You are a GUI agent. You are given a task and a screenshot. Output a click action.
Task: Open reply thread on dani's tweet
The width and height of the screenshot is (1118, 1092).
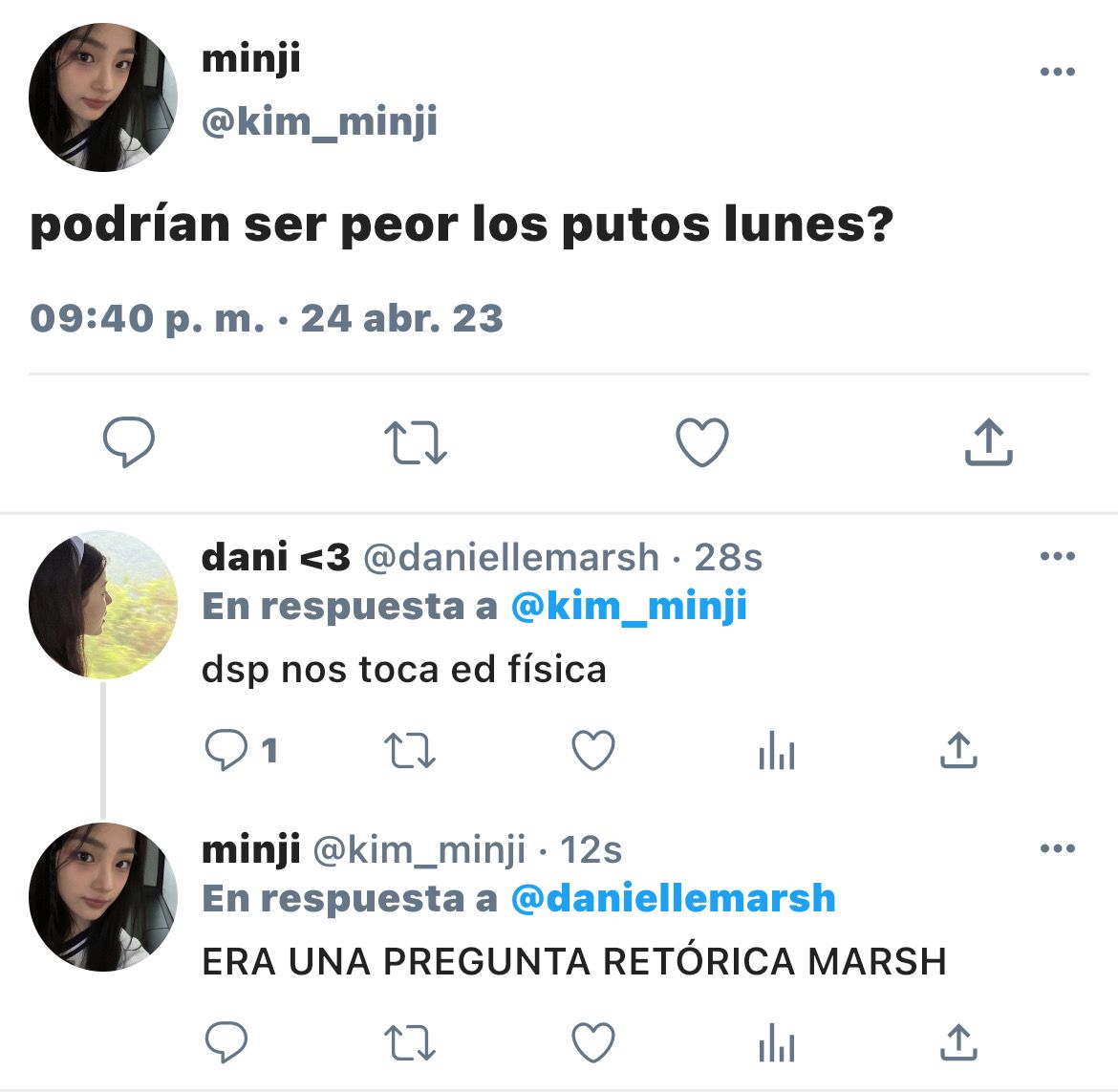click(x=240, y=750)
